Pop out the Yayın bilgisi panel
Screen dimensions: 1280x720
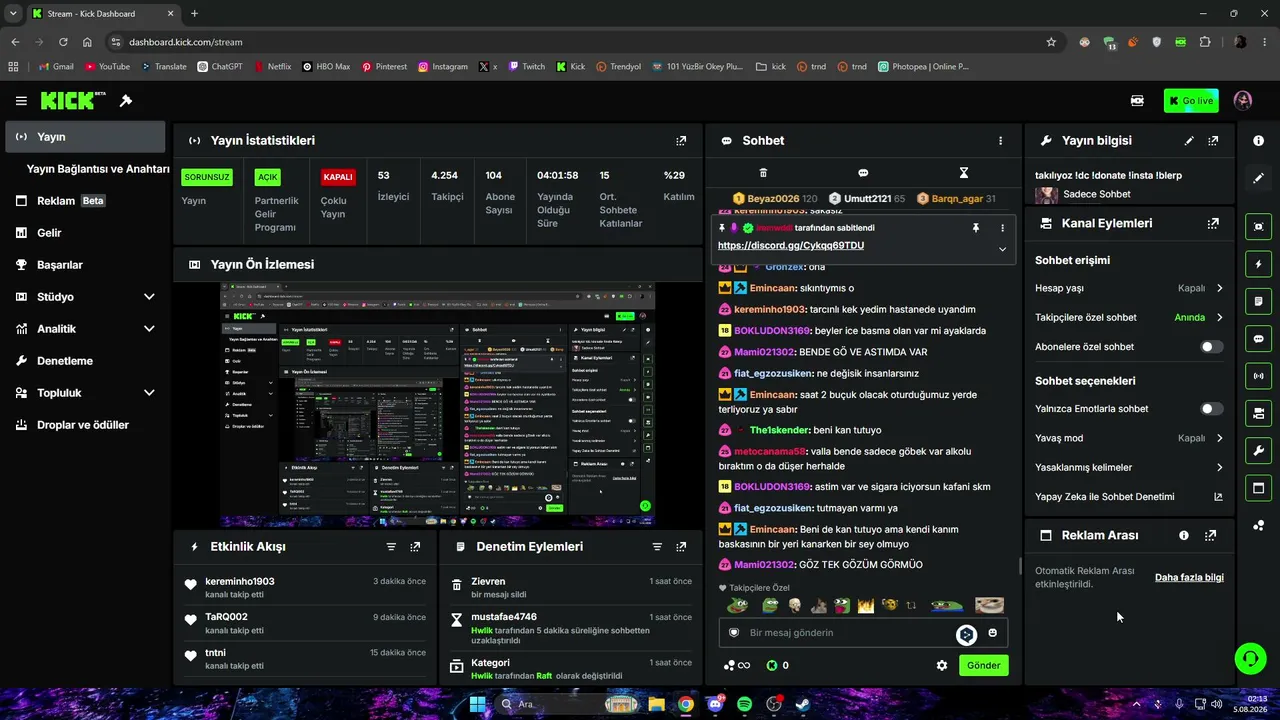tap(1213, 141)
